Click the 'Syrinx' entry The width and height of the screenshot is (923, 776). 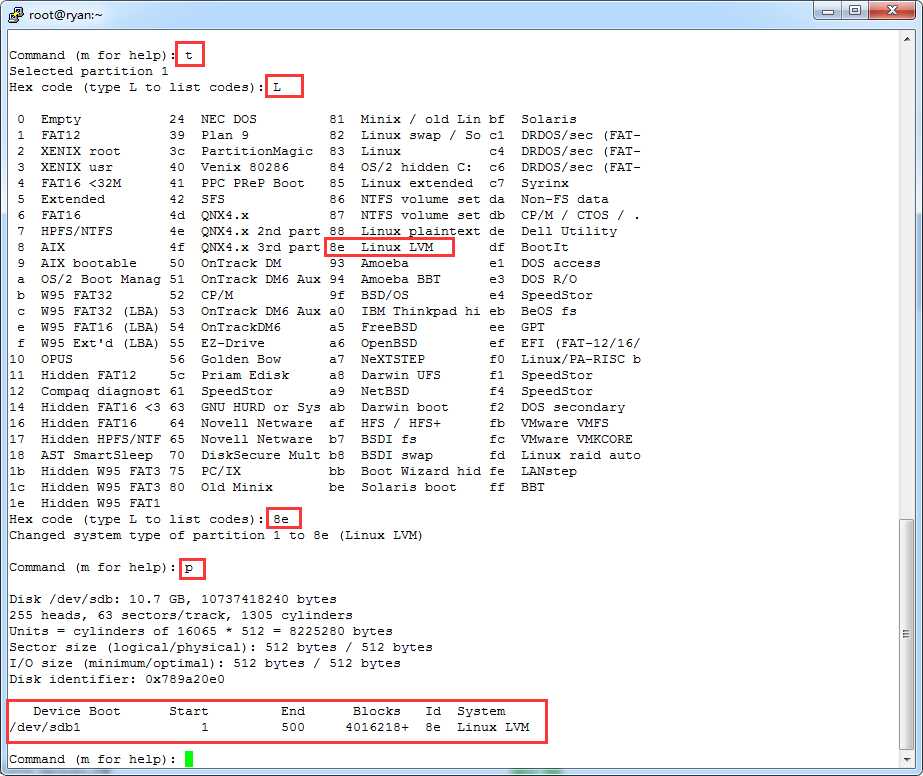tap(544, 183)
